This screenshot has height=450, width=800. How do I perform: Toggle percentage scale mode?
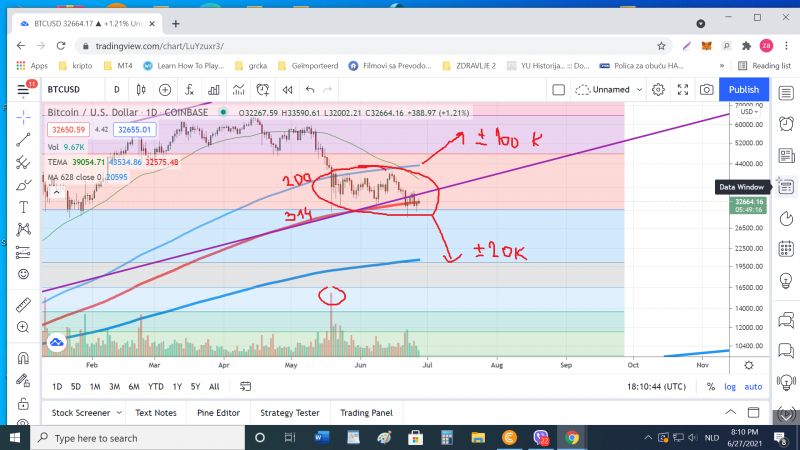(x=708, y=387)
